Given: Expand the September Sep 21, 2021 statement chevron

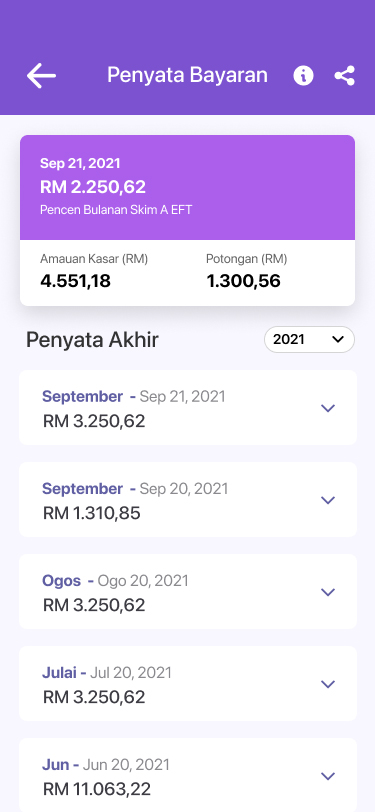Looking at the screenshot, I should pyautogui.click(x=328, y=408).
